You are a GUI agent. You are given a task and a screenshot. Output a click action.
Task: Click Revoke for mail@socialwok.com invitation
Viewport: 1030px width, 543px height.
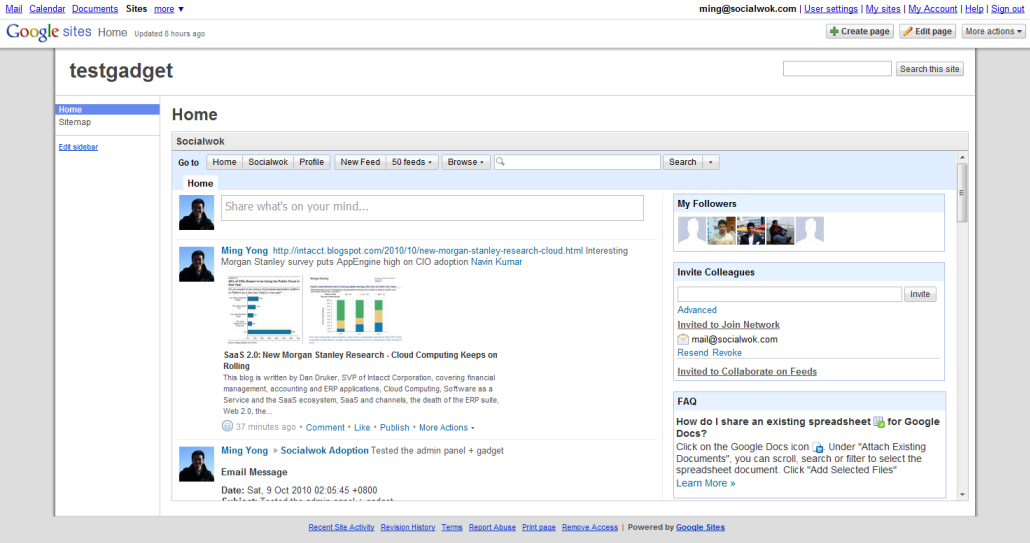coord(727,353)
